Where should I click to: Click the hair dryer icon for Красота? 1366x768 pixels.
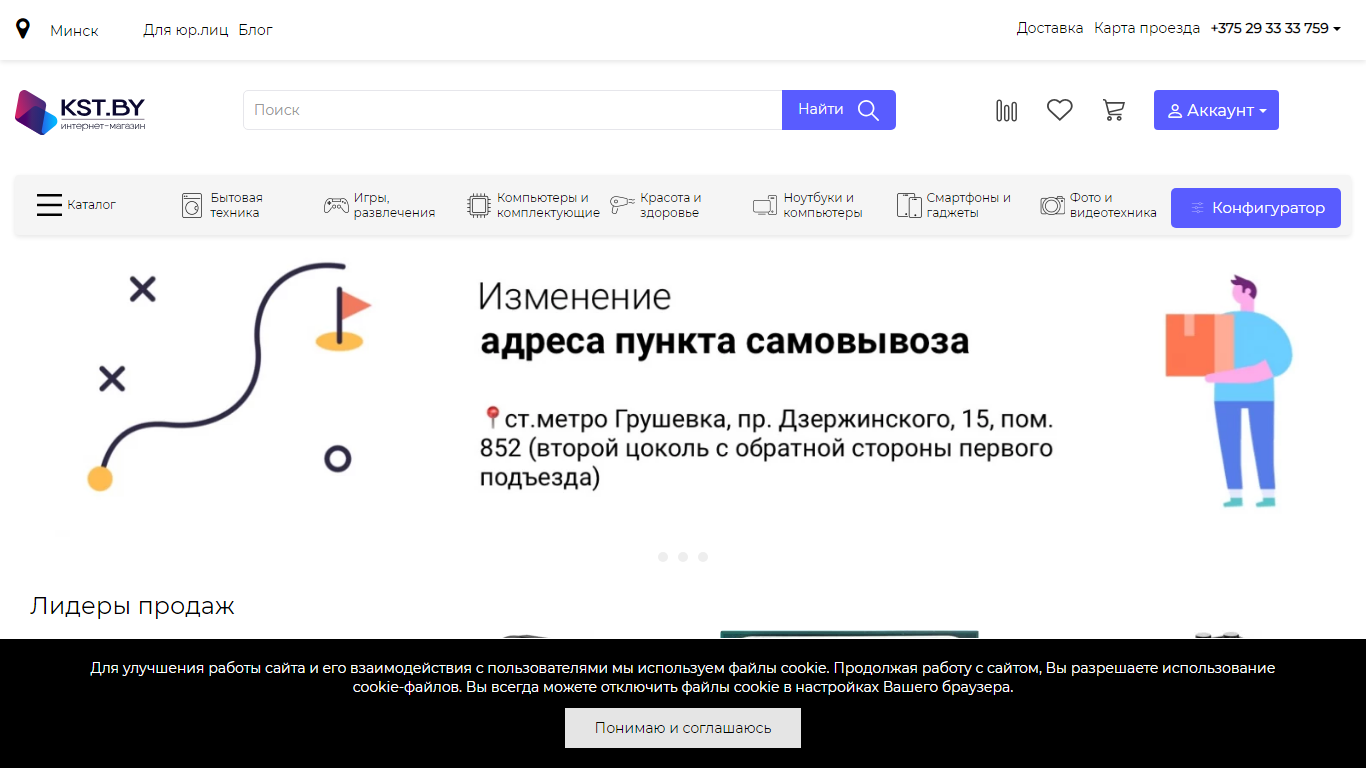[622, 205]
